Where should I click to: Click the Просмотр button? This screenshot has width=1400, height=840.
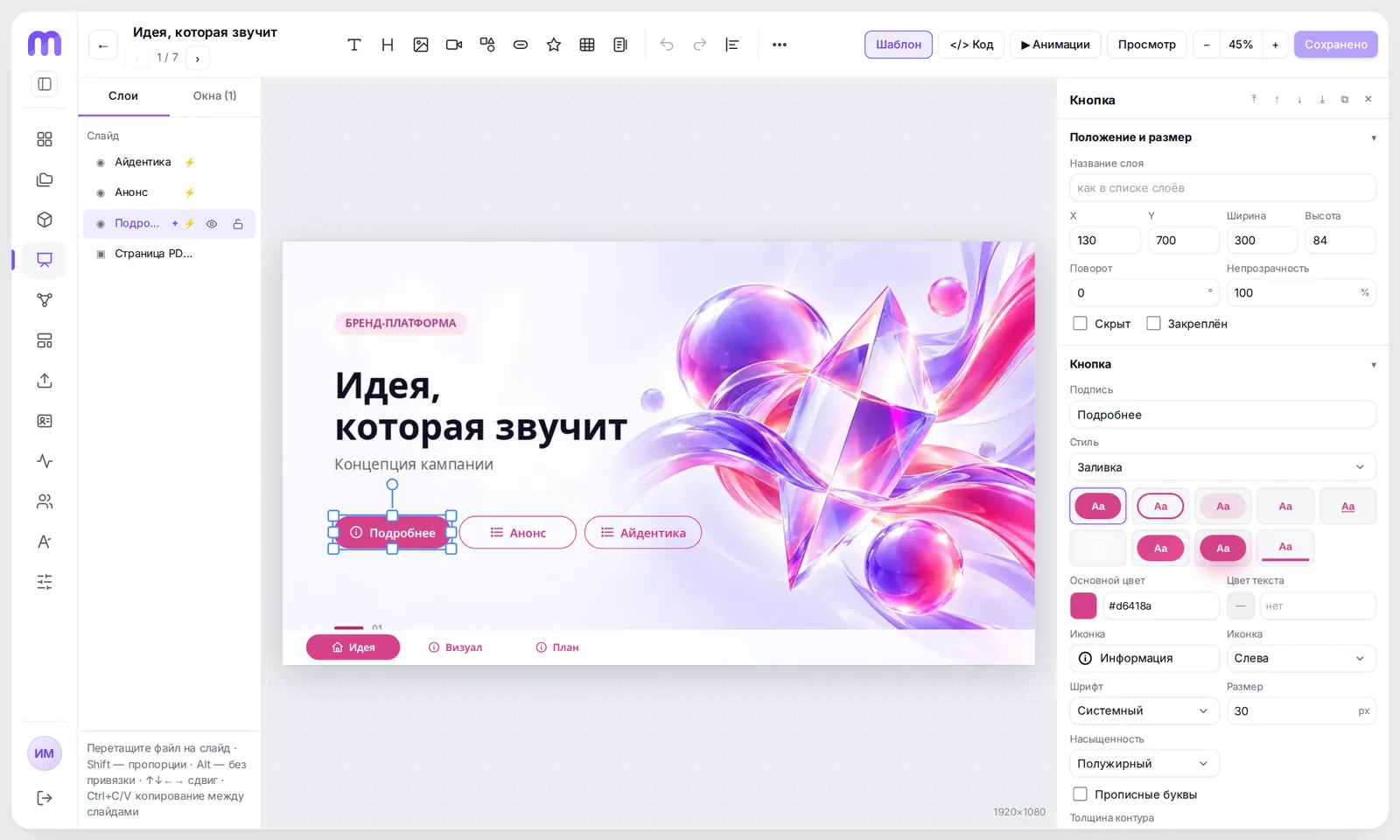tap(1147, 45)
